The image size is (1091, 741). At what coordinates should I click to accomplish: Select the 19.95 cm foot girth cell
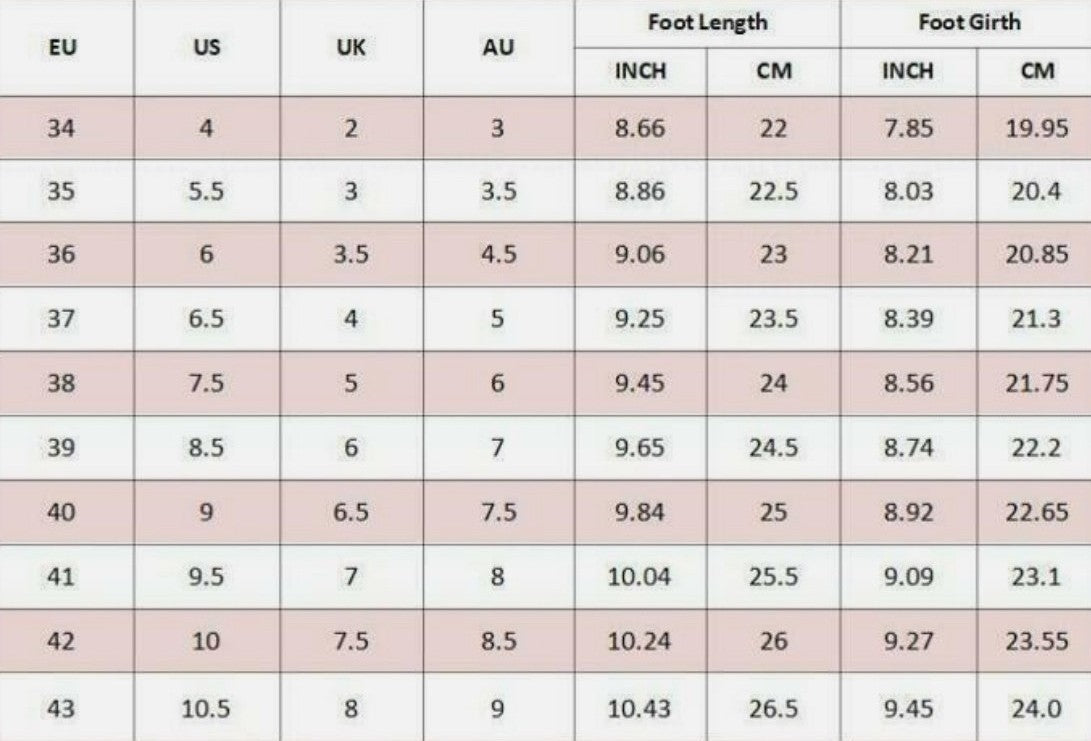click(x=1037, y=128)
